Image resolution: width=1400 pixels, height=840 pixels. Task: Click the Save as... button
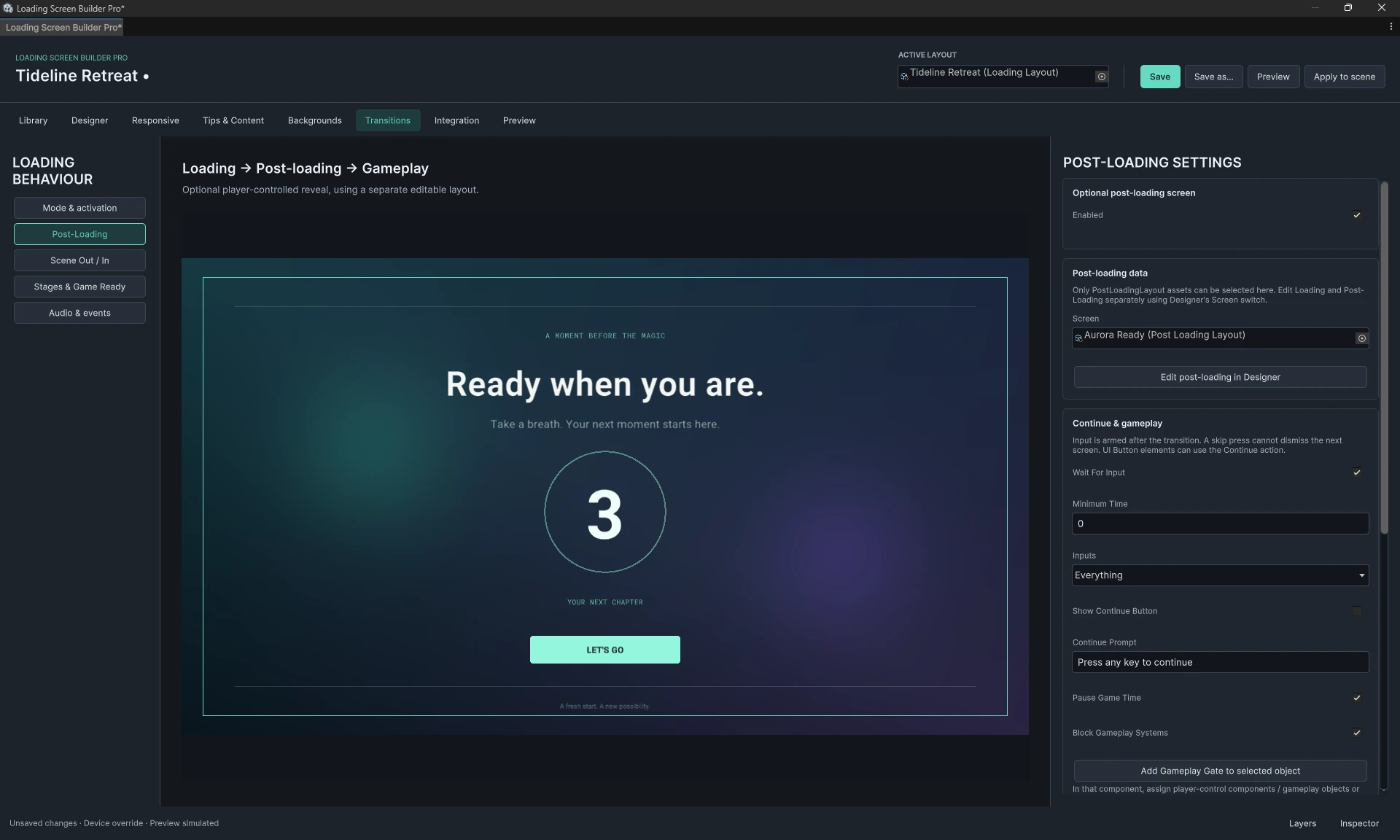coord(1213,77)
